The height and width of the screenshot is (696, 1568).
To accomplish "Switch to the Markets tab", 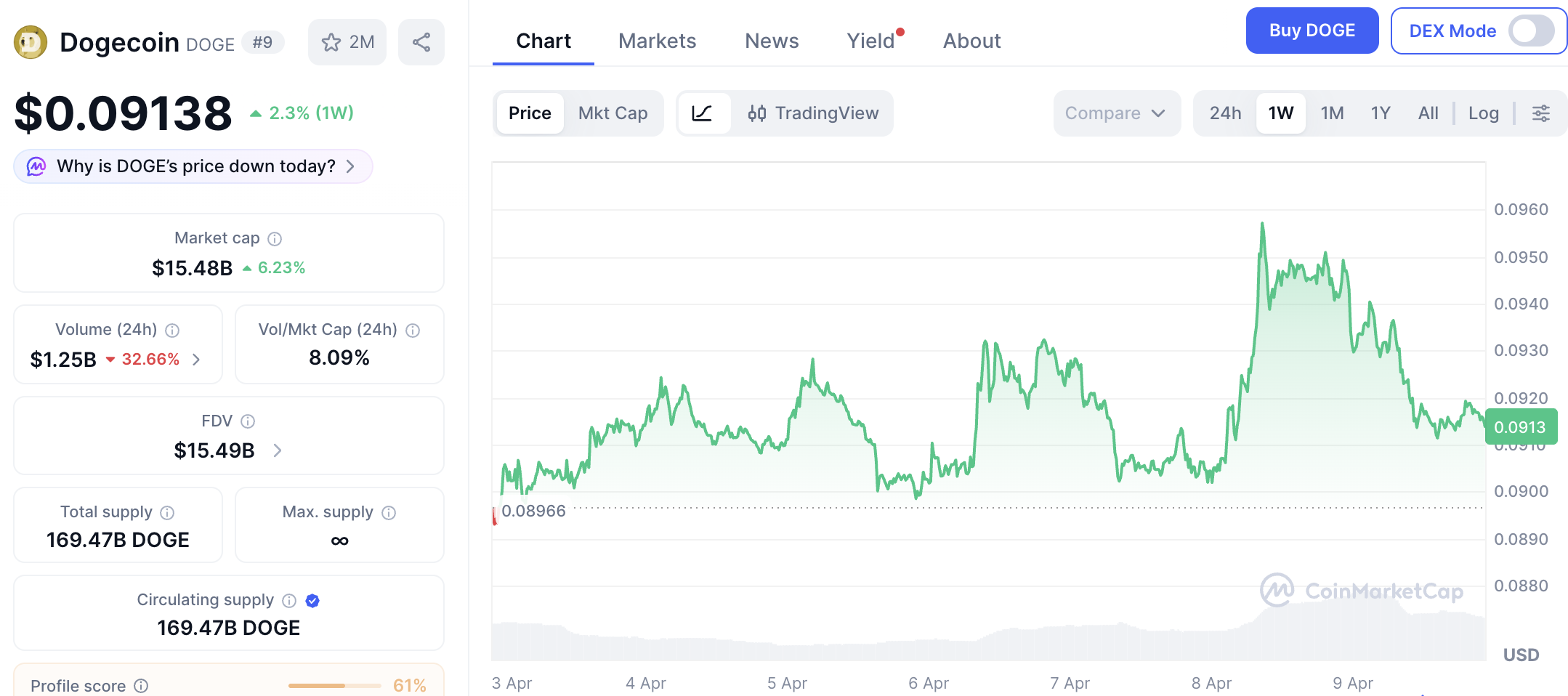I will (657, 41).
